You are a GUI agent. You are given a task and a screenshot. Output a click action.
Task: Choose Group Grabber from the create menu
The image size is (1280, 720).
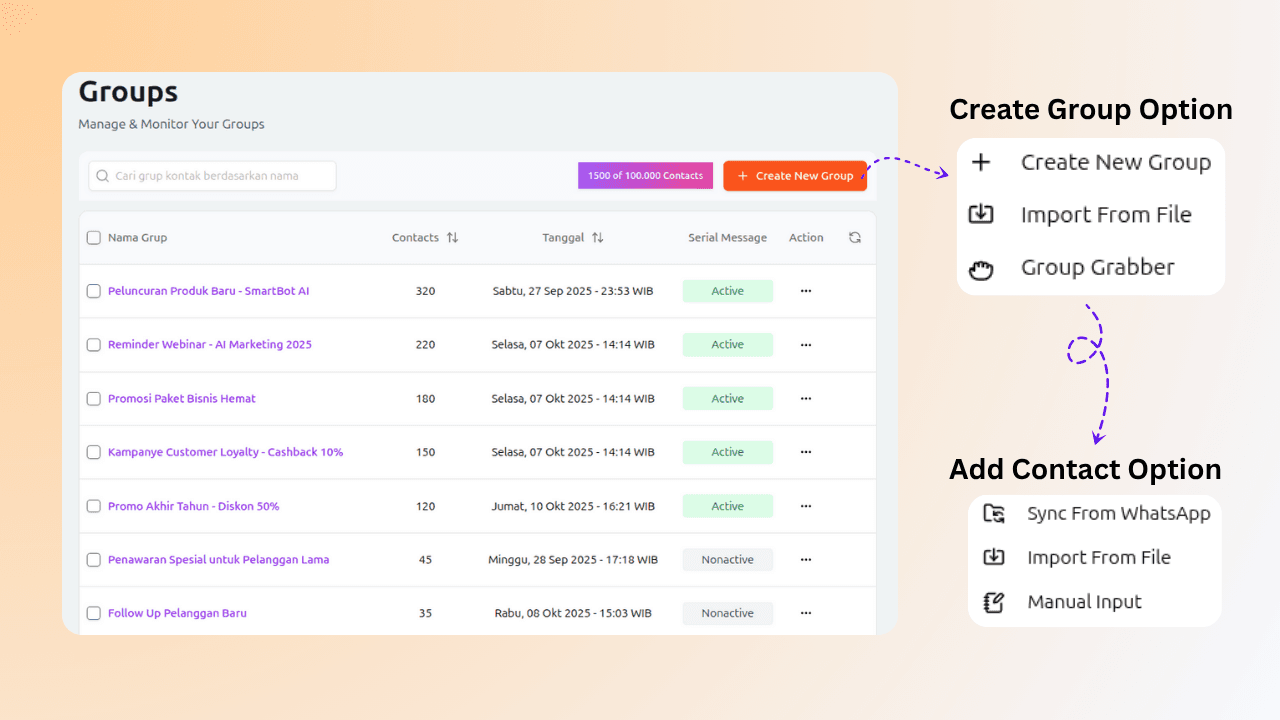1097,268
